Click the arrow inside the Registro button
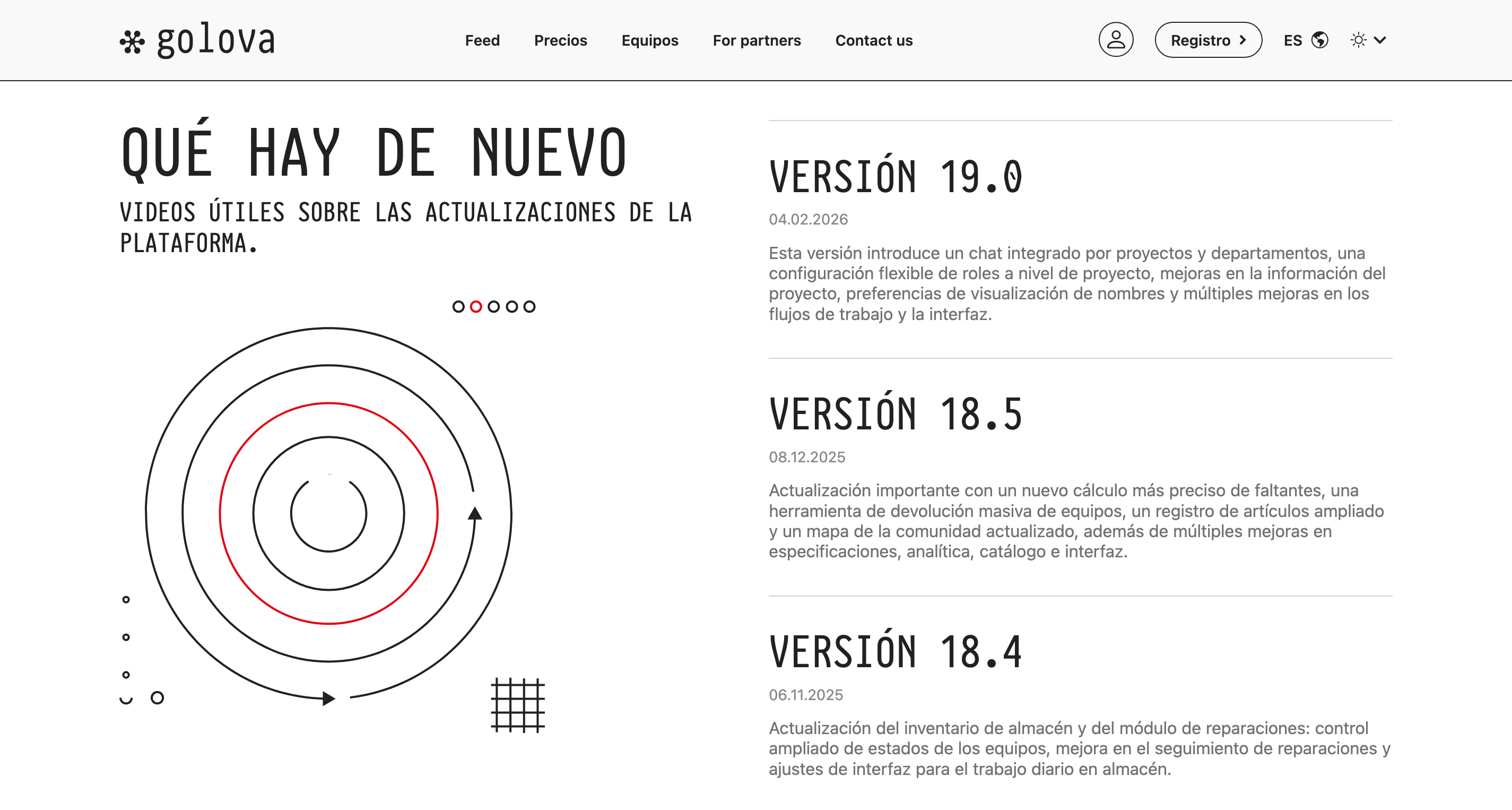1512x810 pixels. [x=1242, y=40]
